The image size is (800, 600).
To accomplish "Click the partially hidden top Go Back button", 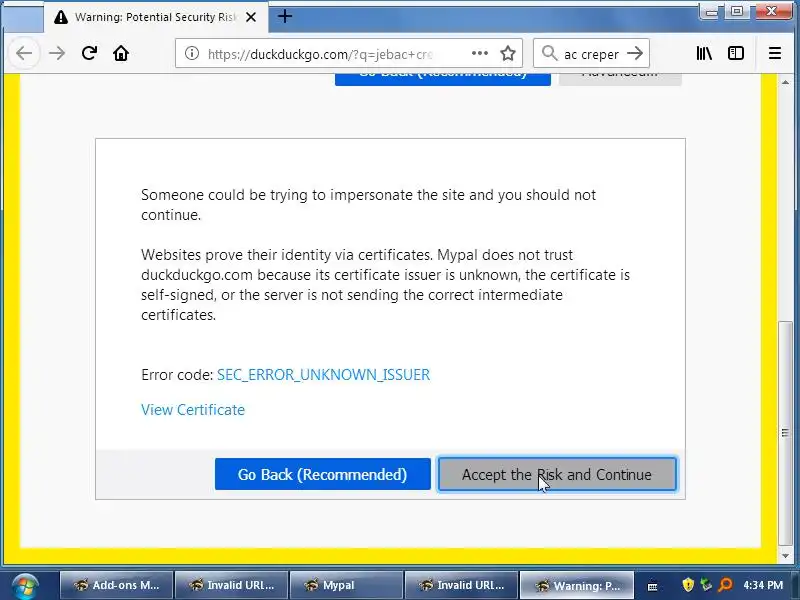I will click(x=443, y=80).
